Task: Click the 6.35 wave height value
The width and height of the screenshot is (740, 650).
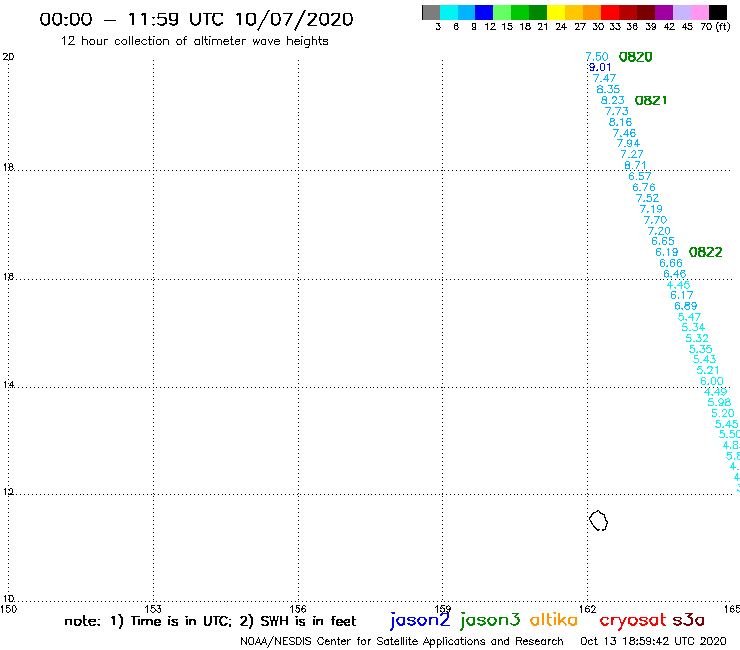Action: coord(608,89)
